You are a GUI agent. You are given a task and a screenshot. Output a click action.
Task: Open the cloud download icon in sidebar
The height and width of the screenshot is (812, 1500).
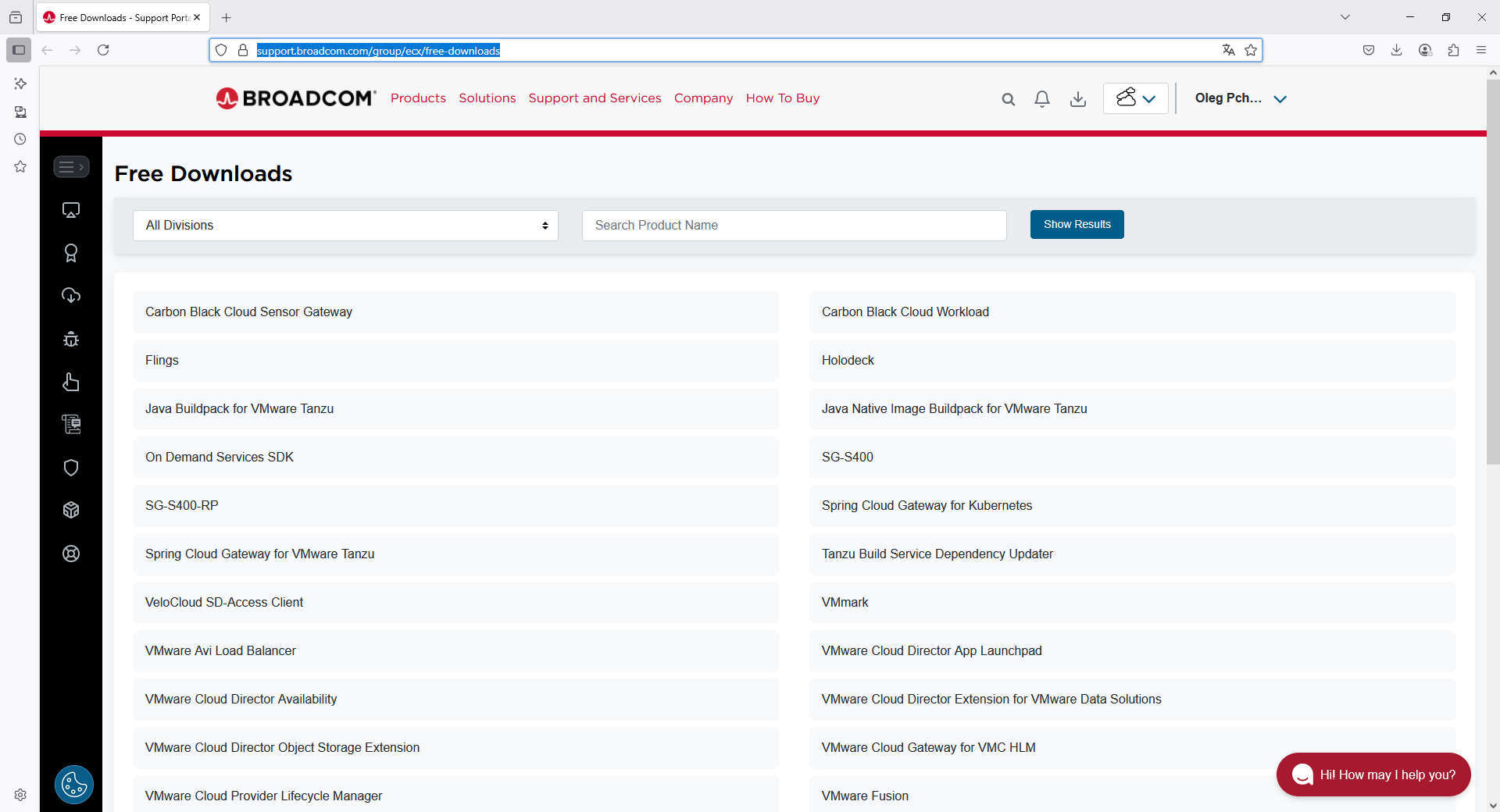[71, 295]
